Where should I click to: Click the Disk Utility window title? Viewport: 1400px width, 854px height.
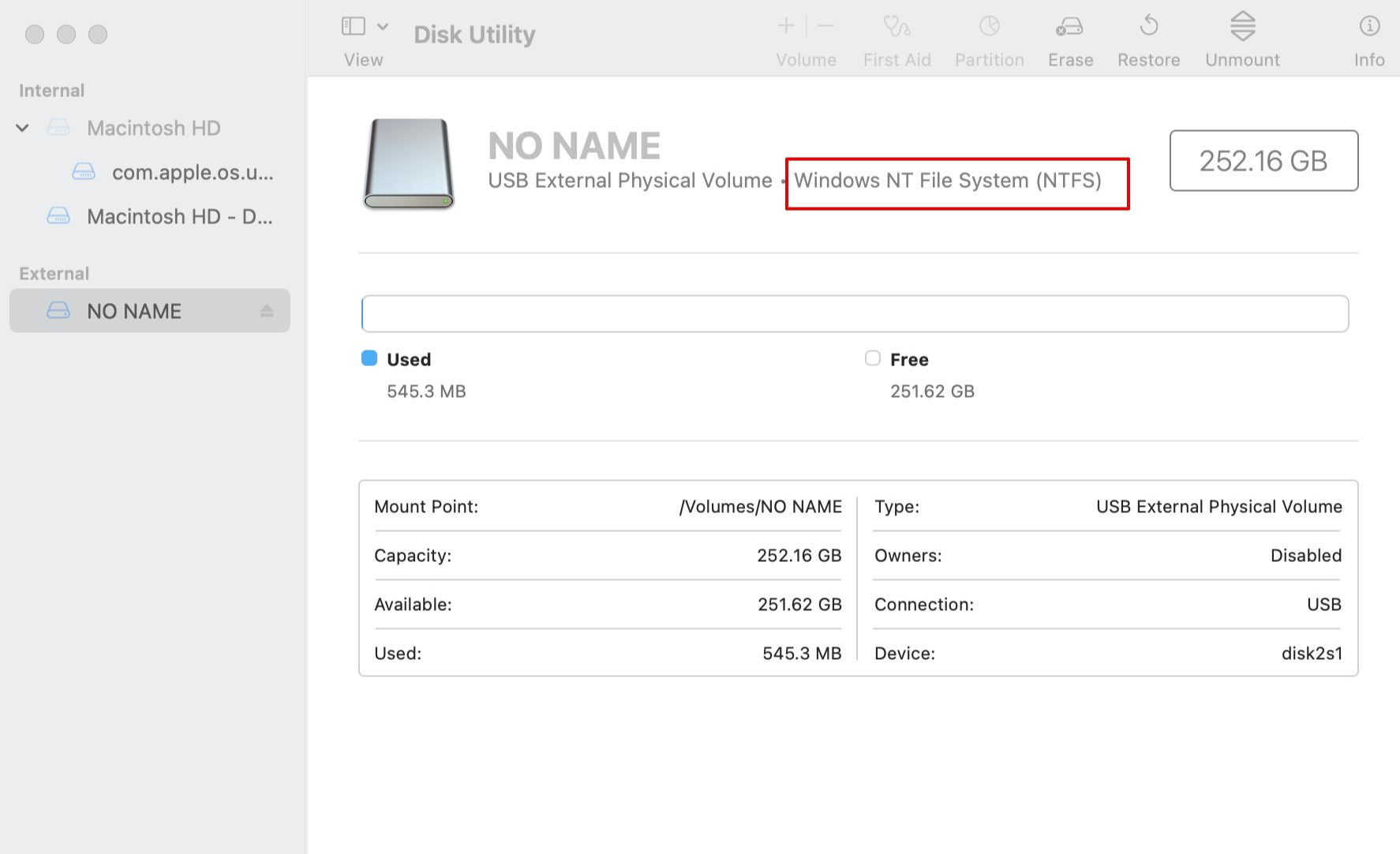(474, 35)
